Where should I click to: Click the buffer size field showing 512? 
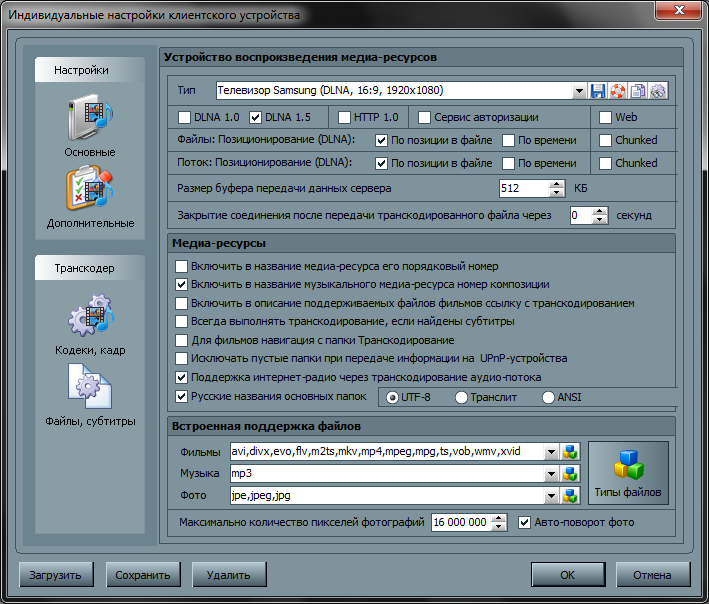tap(523, 188)
